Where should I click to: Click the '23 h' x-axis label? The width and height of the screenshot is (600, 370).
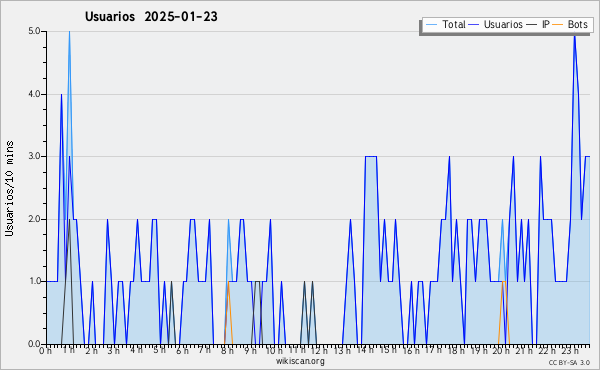[570, 351]
